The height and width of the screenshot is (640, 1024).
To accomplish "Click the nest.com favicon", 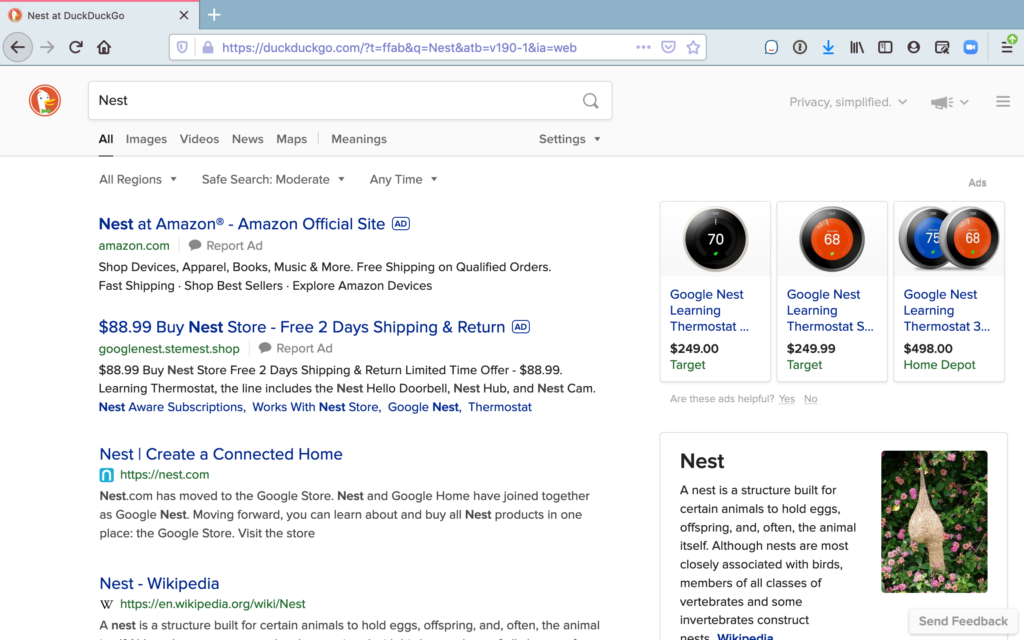I will pos(106,475).
